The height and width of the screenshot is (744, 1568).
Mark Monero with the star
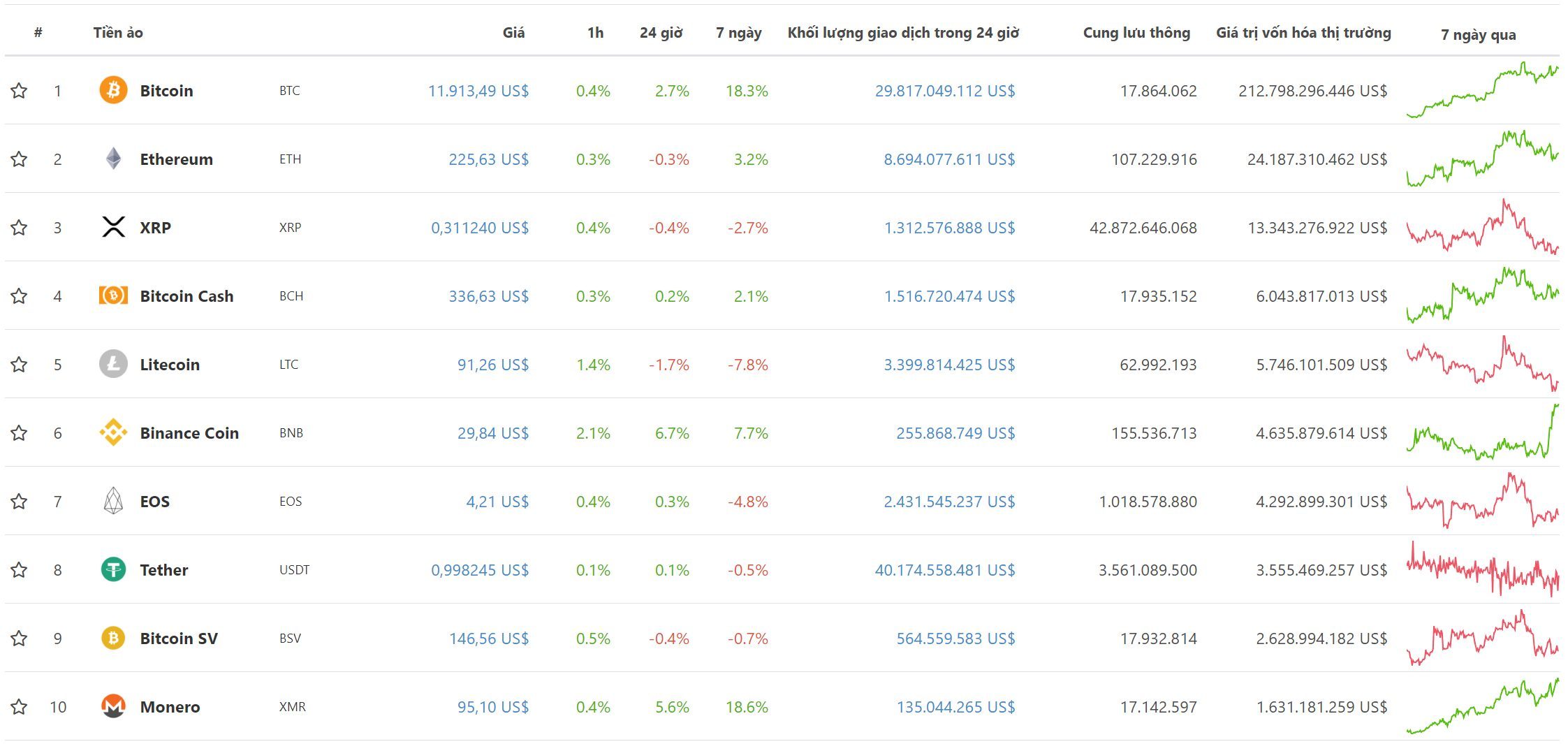click(19, 706)
